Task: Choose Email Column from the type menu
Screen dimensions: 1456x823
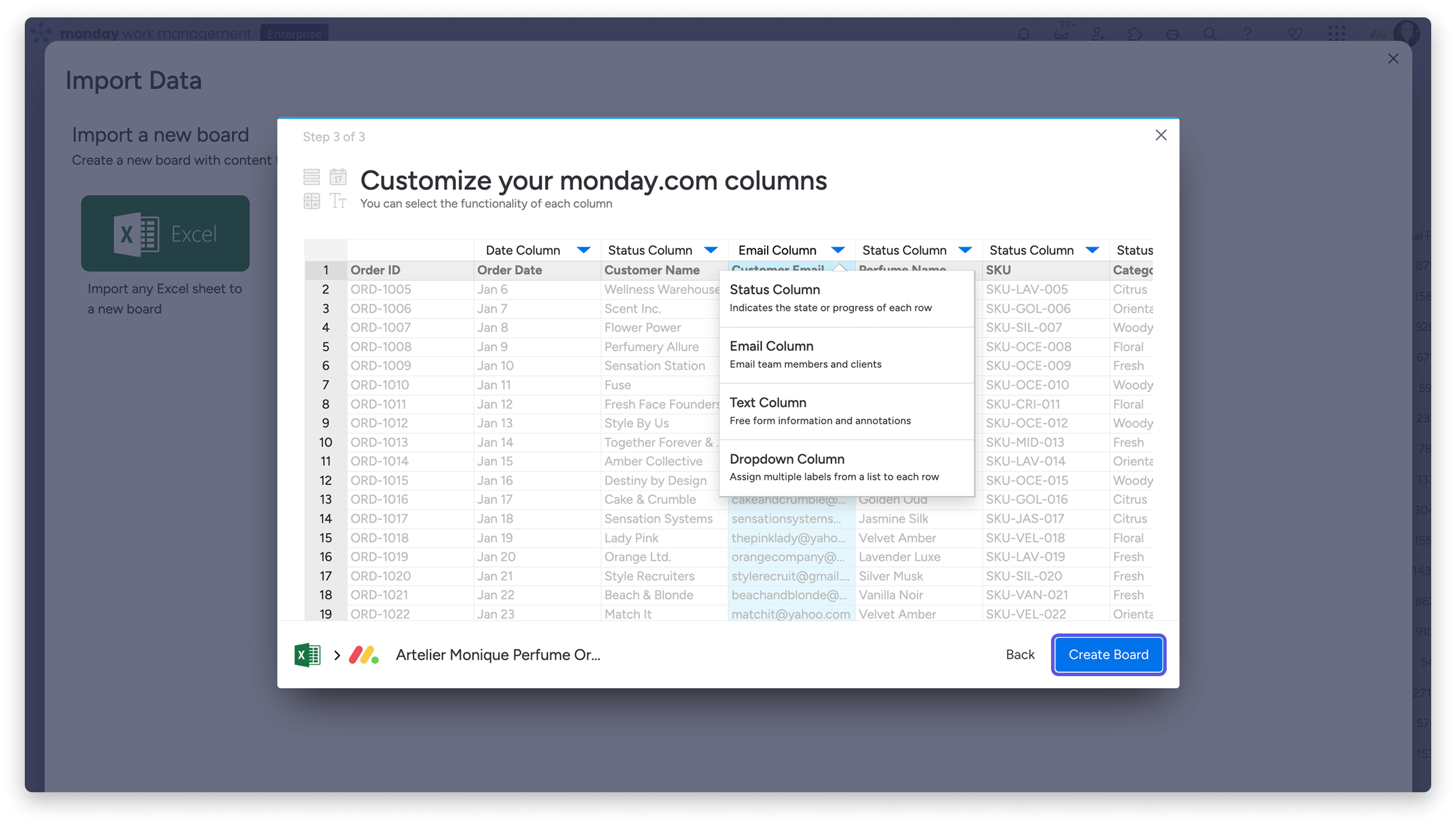Action: coord(847,354)
